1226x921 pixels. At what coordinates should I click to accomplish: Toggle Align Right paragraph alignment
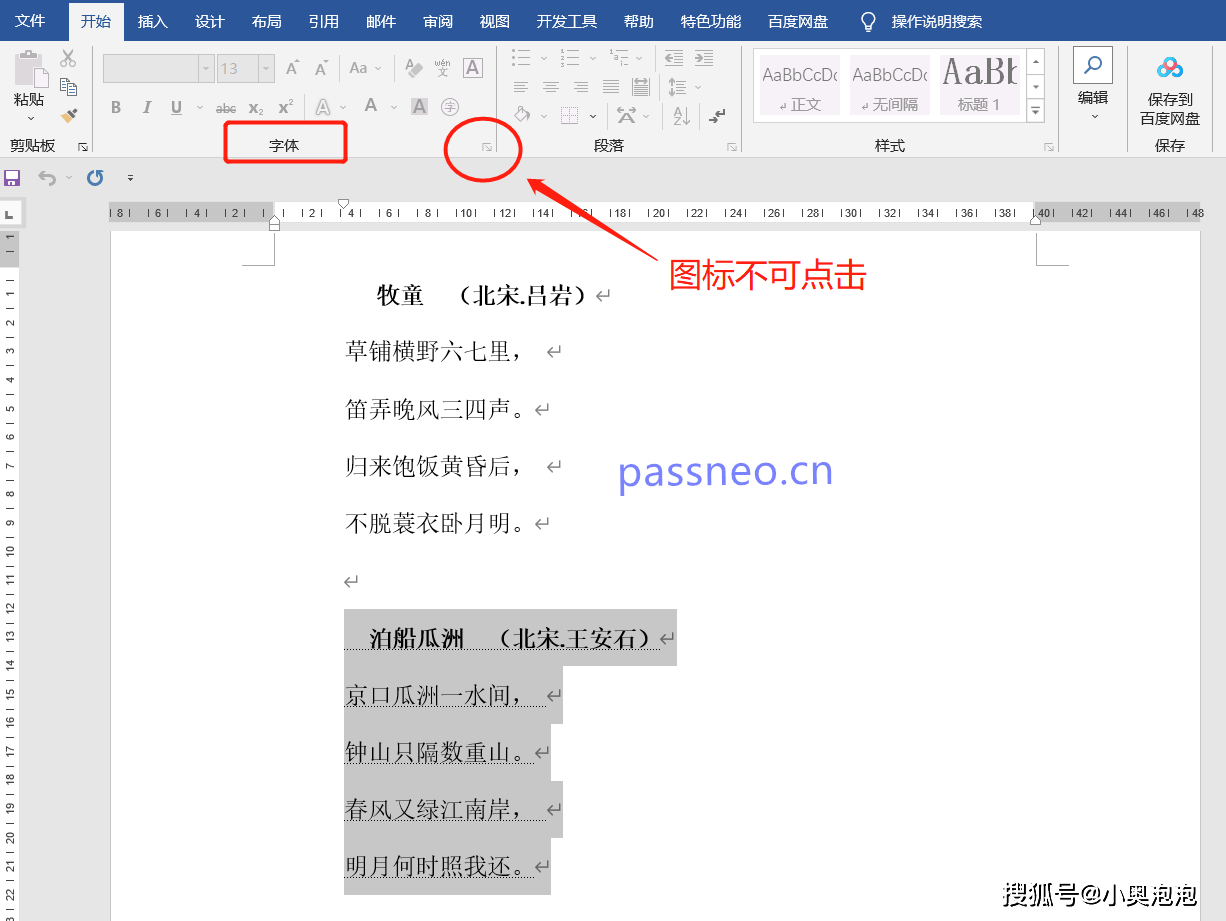pos(581,87)
